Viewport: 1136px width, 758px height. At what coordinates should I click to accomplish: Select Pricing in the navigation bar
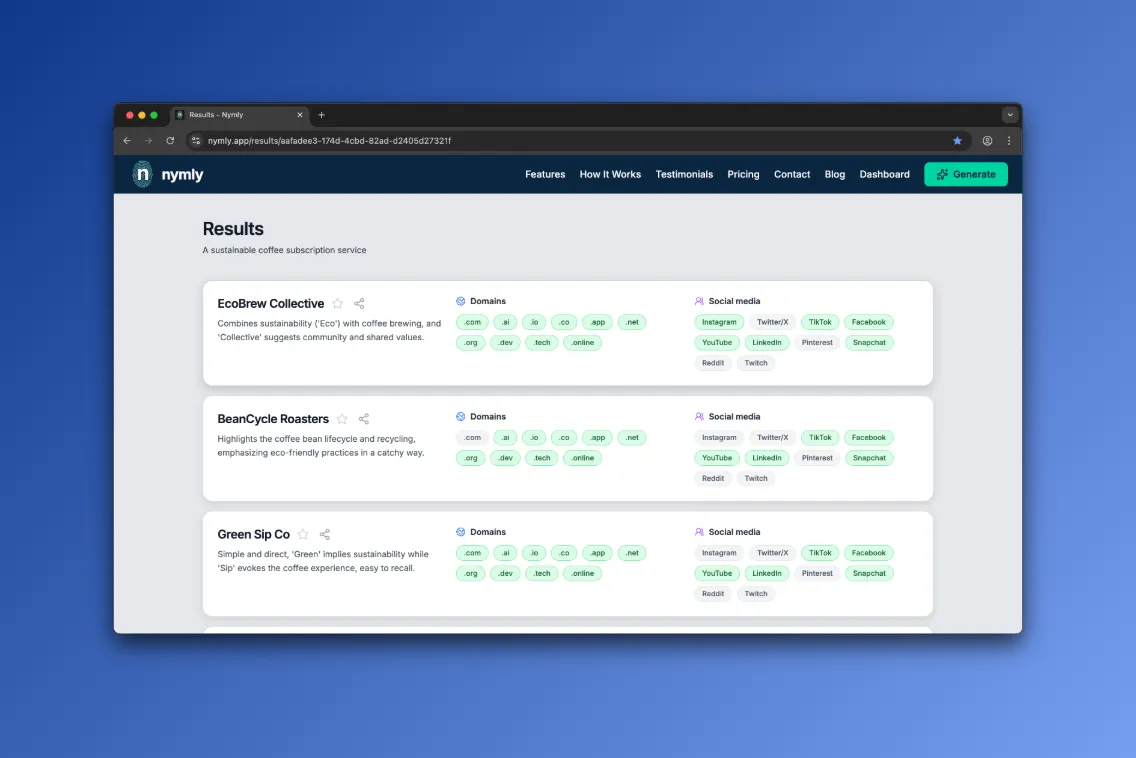pyautogui.click(x=743, y=174)
